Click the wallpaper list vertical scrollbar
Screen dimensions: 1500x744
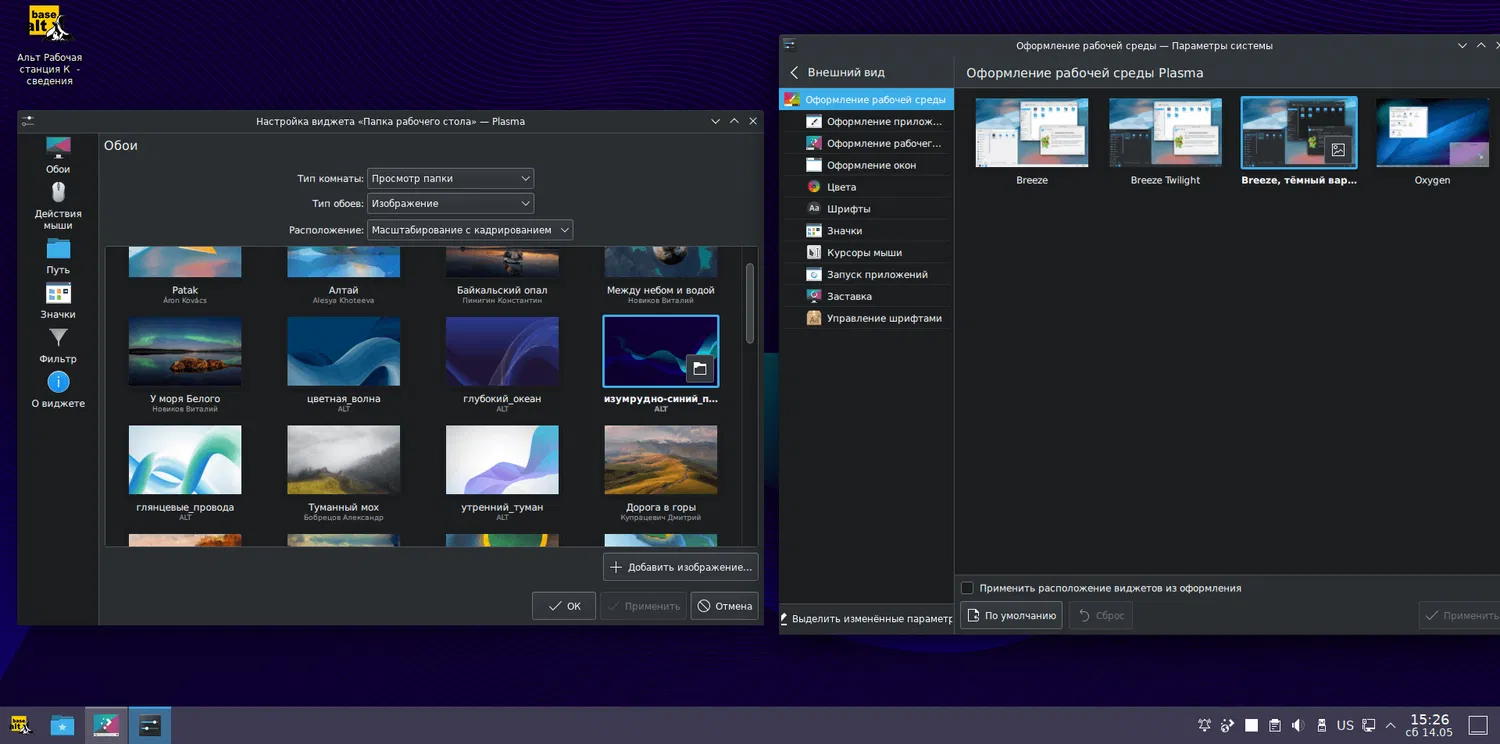pos(750,304)
